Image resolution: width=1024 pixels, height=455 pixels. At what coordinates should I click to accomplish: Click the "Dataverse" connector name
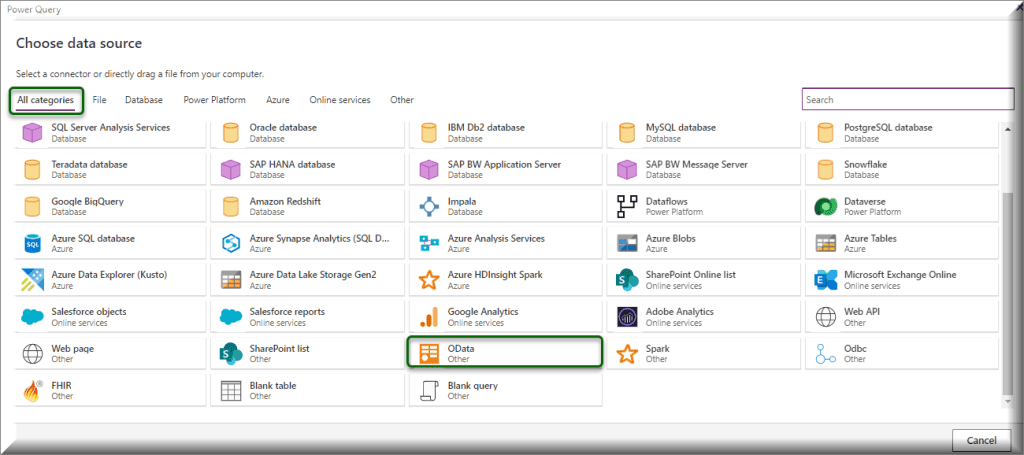tap(865, 202)
